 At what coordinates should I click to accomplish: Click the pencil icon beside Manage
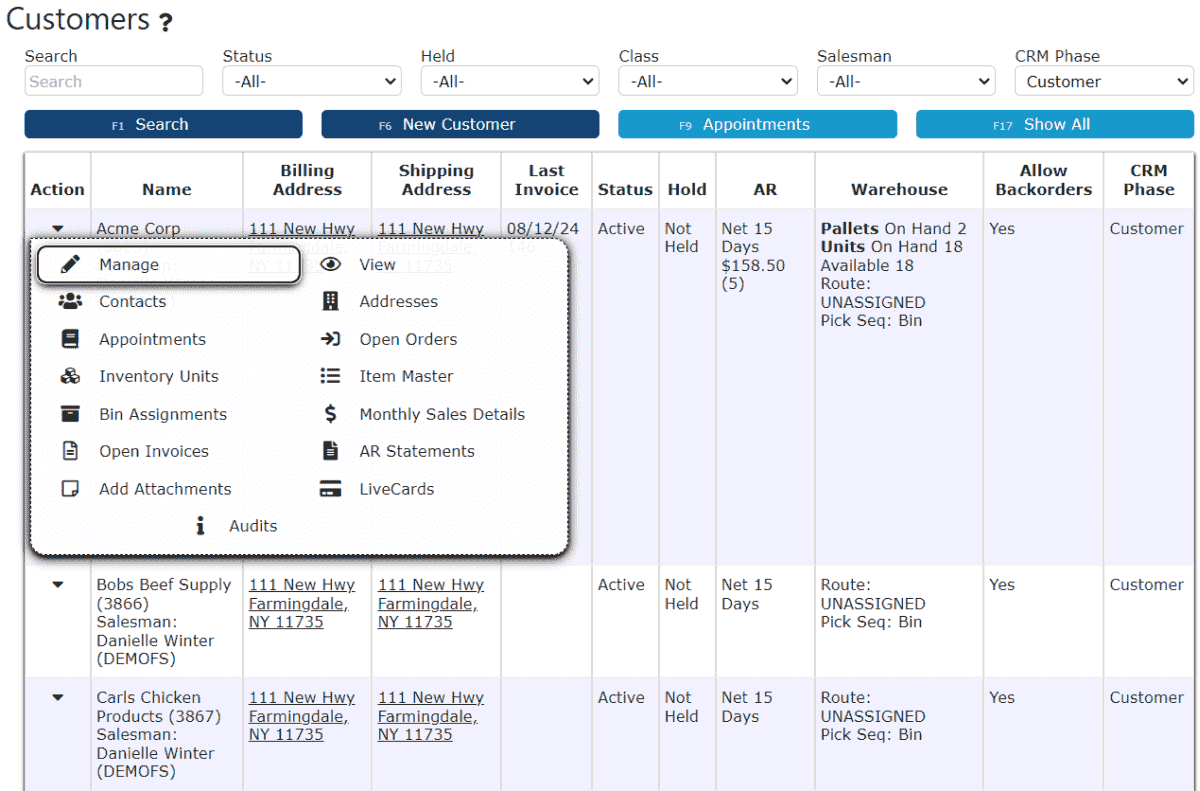tap(70, 265)
